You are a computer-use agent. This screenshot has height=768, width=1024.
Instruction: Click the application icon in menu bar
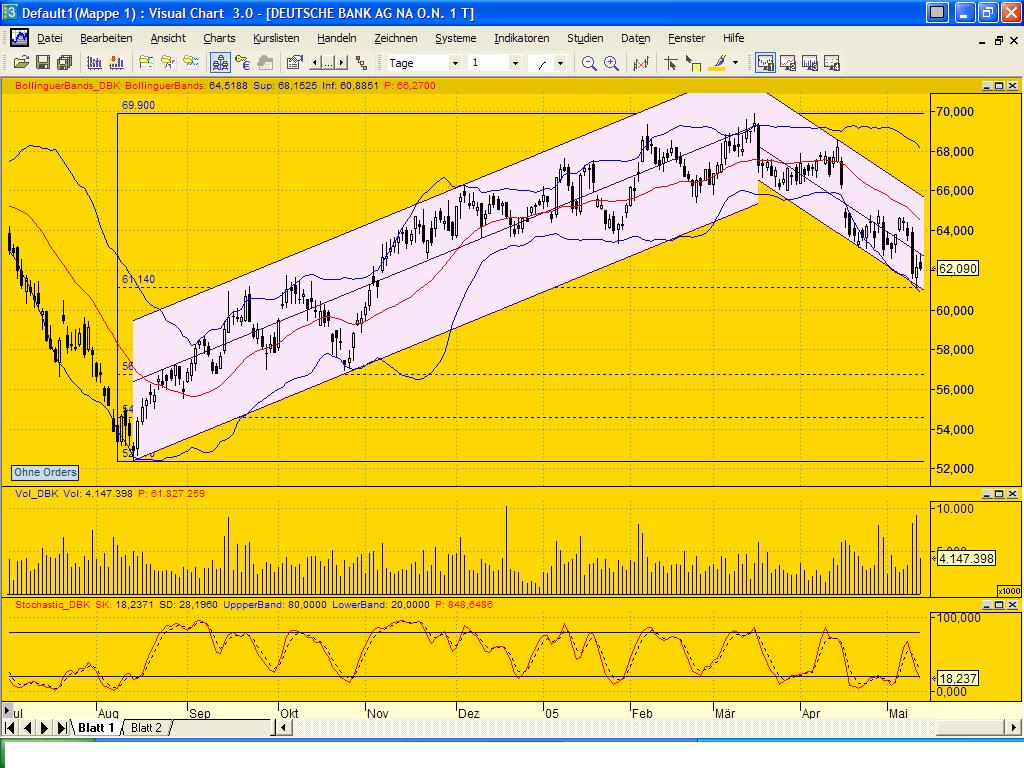pos(20,38)
